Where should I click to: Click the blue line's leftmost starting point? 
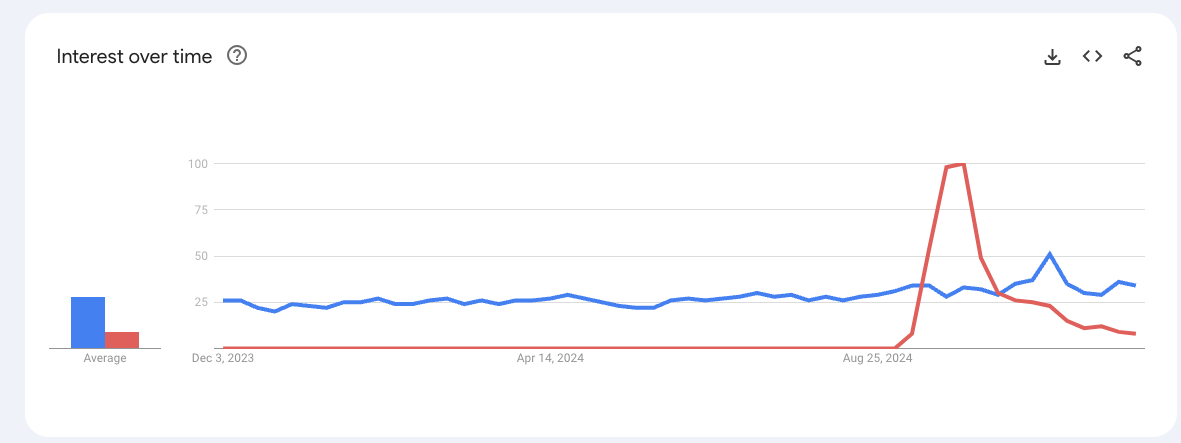click(x=224, y=300)
